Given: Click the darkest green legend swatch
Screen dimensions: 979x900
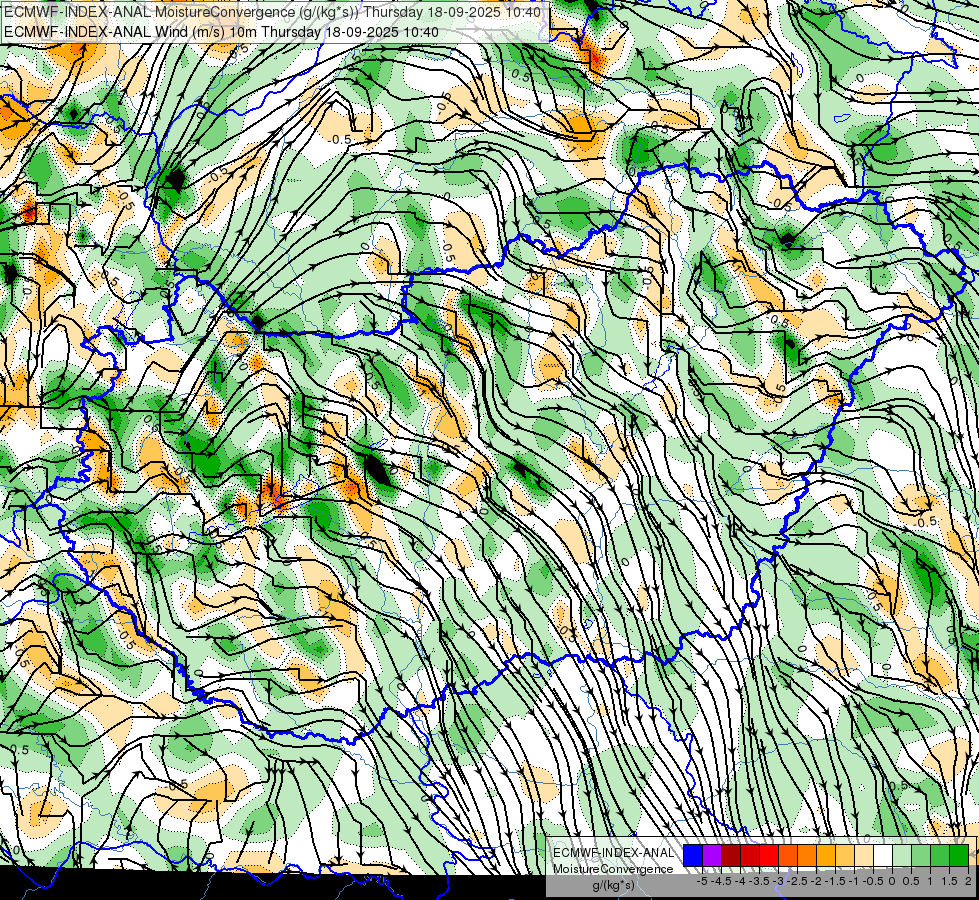Looking at the screenshot, I should (958, 856).
